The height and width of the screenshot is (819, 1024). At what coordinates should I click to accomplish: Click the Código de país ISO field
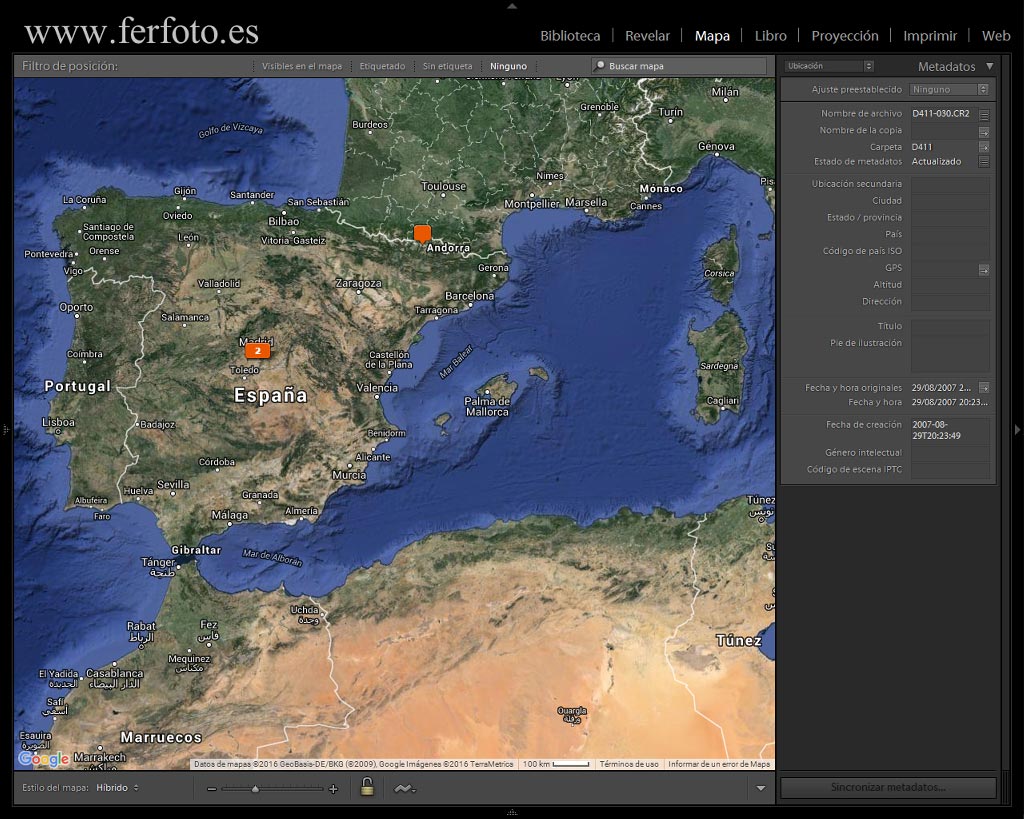950,251
